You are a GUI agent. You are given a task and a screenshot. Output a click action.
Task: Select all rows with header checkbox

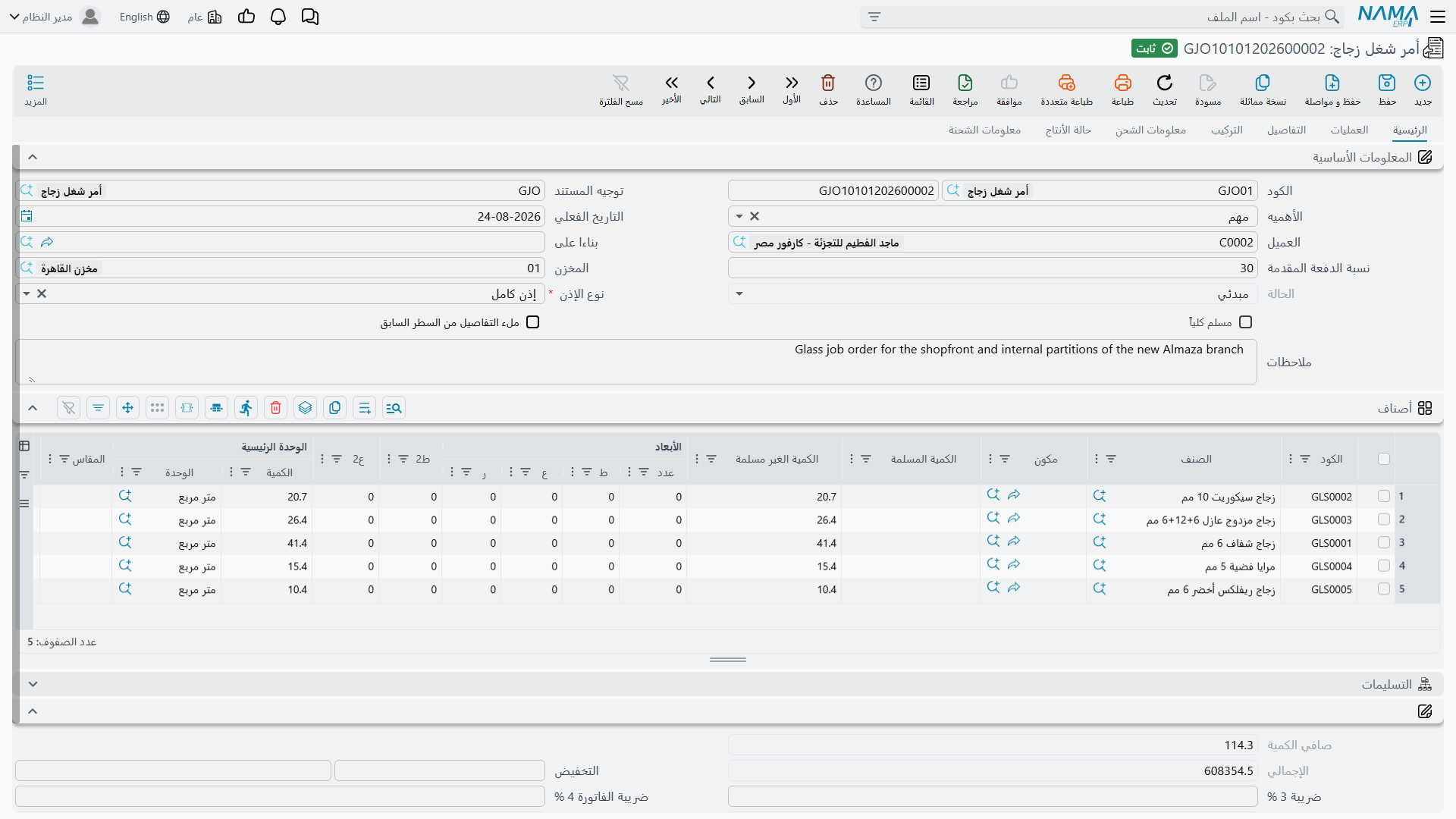(1384, 459)
